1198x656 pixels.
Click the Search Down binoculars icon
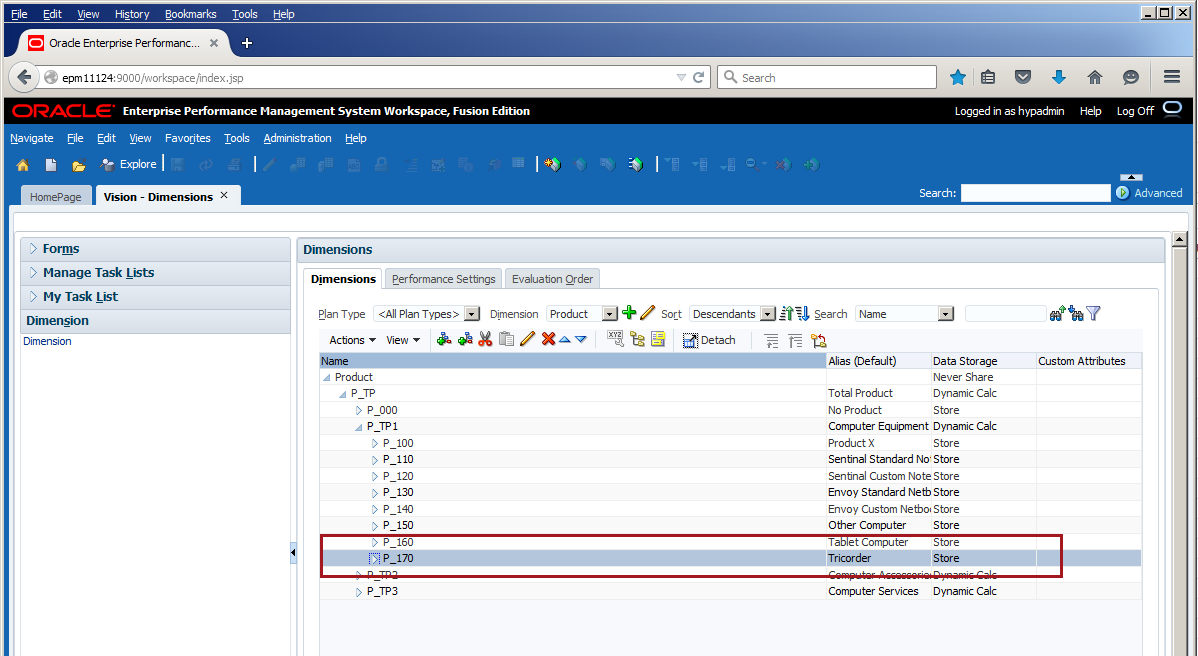click(1077, 313)
